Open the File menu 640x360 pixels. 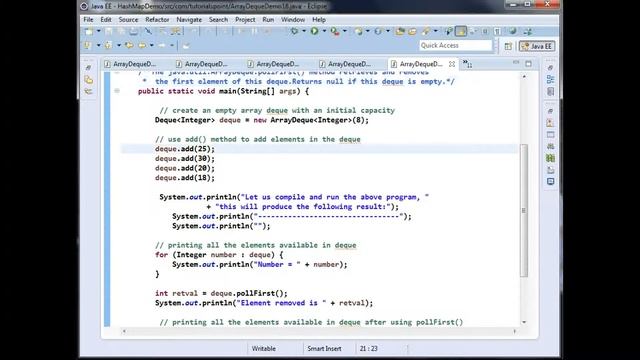tap(88, 20)
